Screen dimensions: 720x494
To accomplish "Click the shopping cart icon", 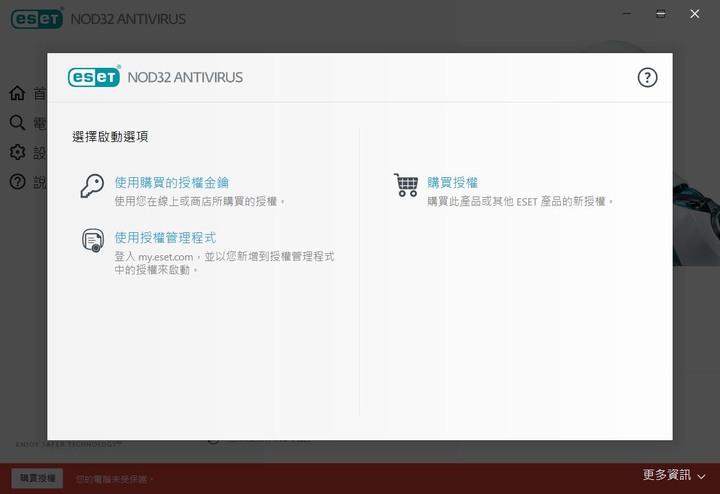I will (406, 185).
